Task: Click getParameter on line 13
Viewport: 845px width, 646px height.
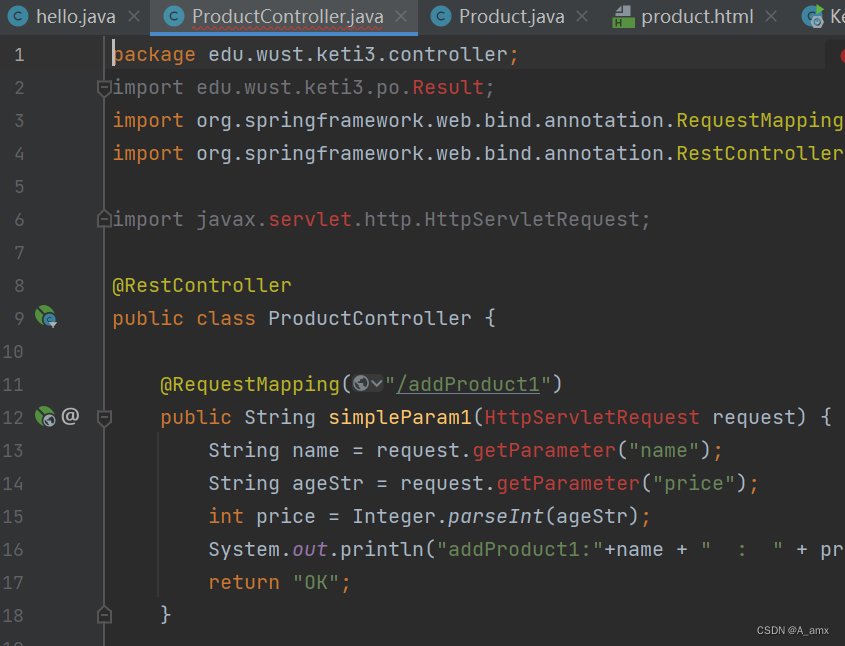Action: 544,450
